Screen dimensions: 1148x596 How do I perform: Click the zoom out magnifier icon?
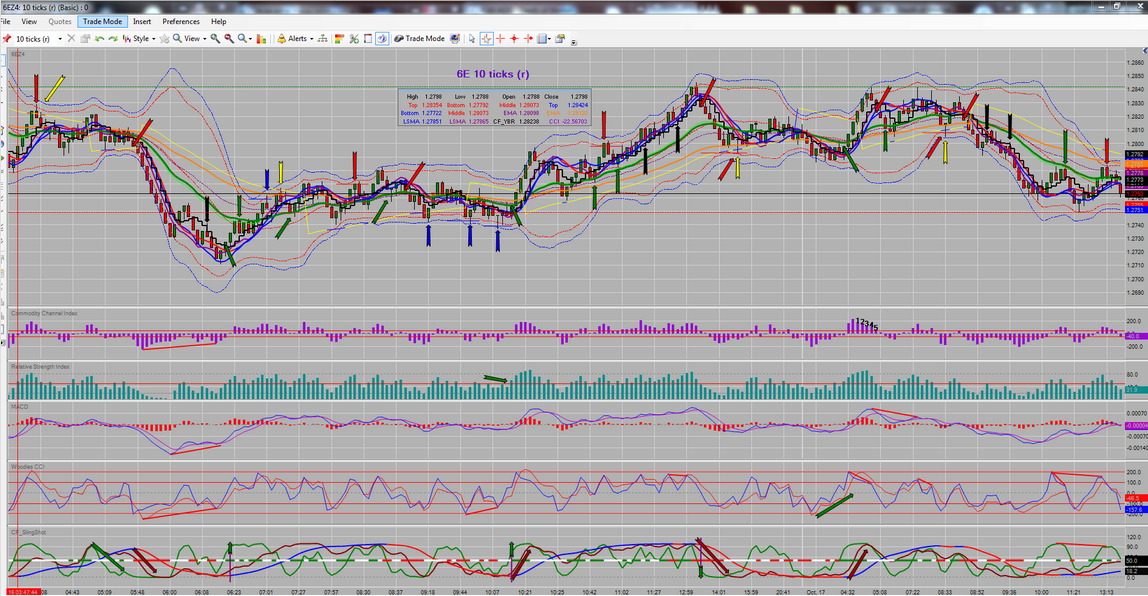(x=229, y=39)
